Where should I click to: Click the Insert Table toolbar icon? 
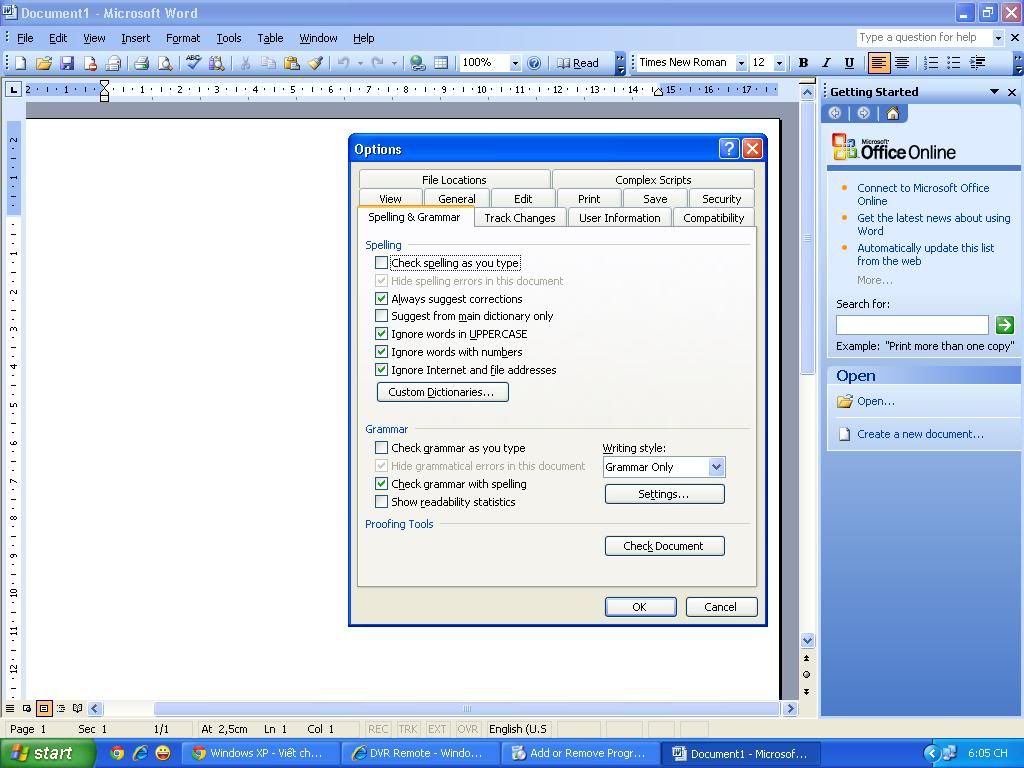click(441, 63)
